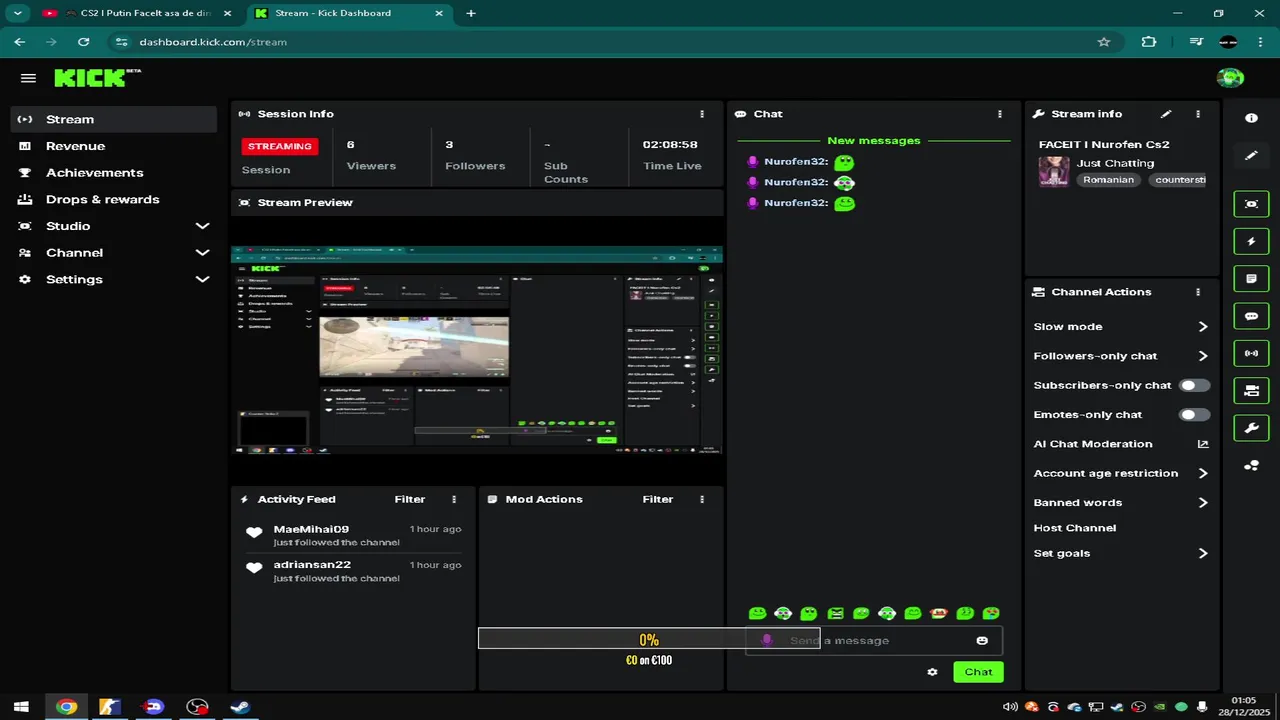Select Stream in the sidebar
This screenshot has width=1280, height=720.
[114, 119]
